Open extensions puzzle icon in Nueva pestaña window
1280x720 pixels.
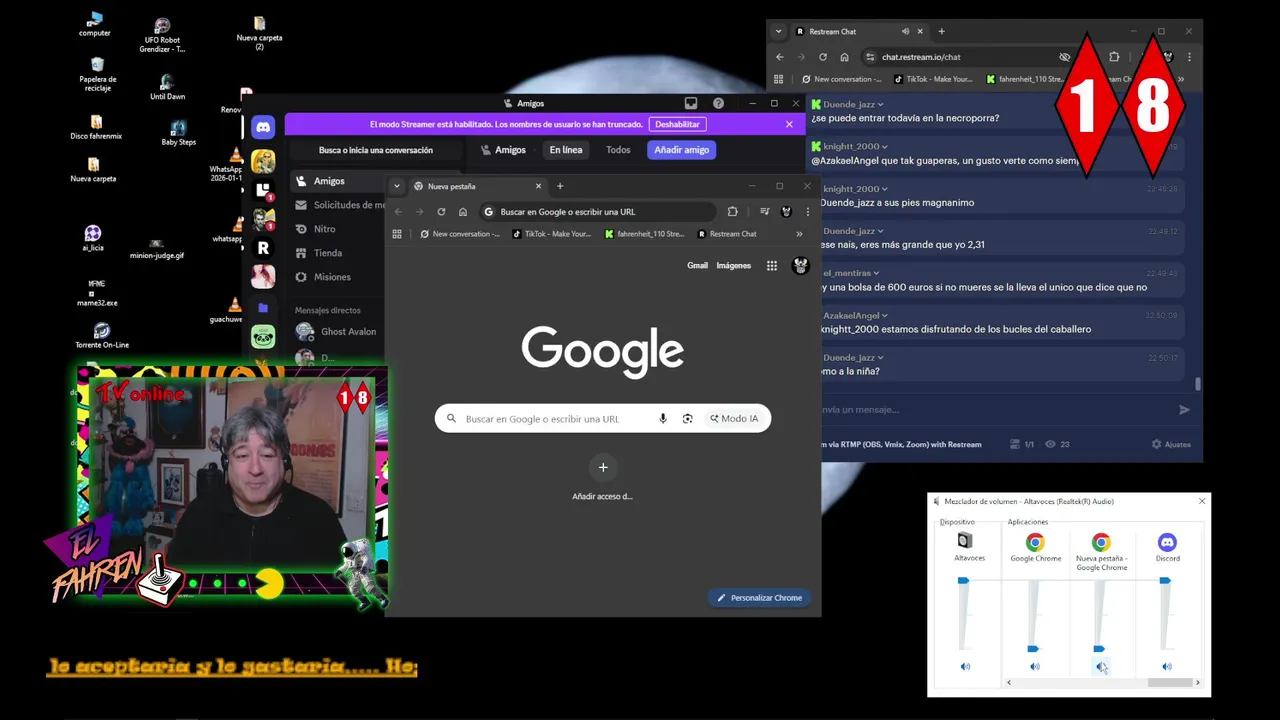pos(732,212)
